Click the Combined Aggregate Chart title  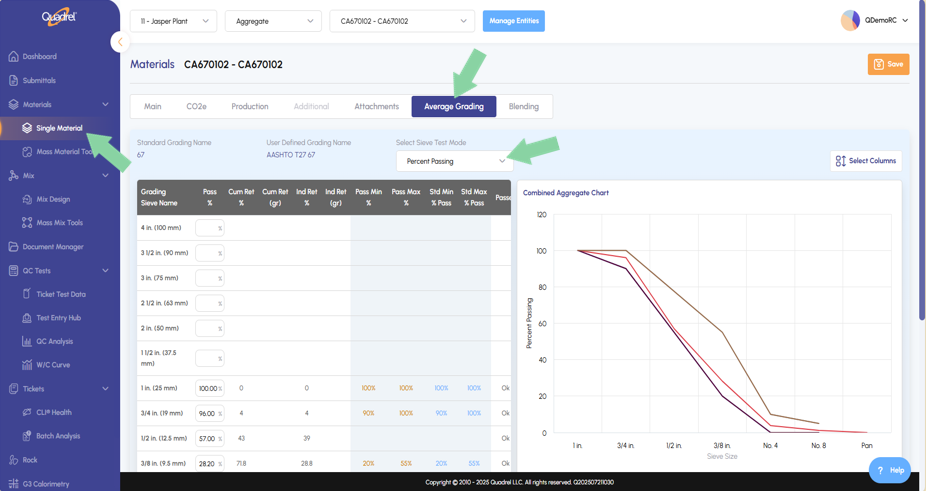[565, 193]
